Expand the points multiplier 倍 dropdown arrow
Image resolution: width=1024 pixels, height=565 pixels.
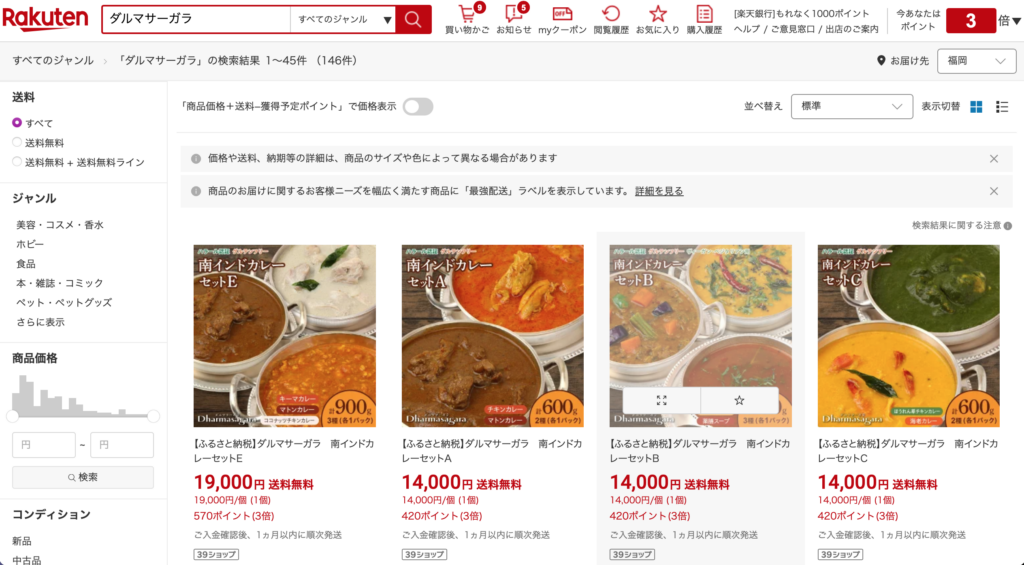click(1016, 22)
